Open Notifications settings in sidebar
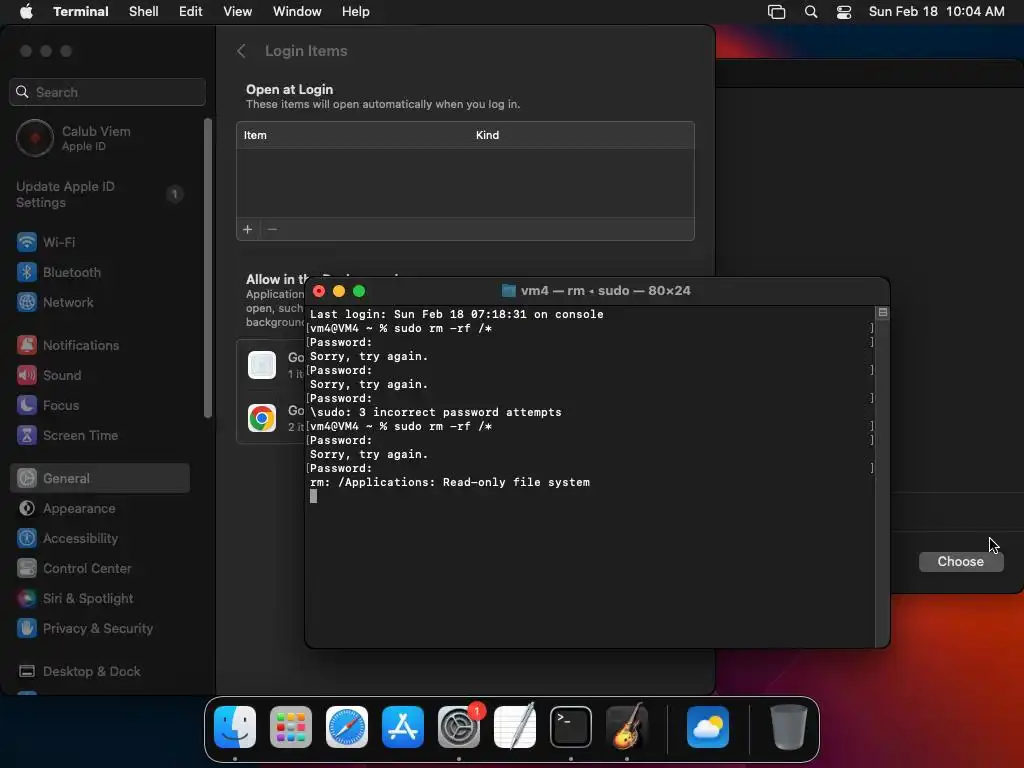Viewport: 1024px width, 768px height. (x=100, y=345)
